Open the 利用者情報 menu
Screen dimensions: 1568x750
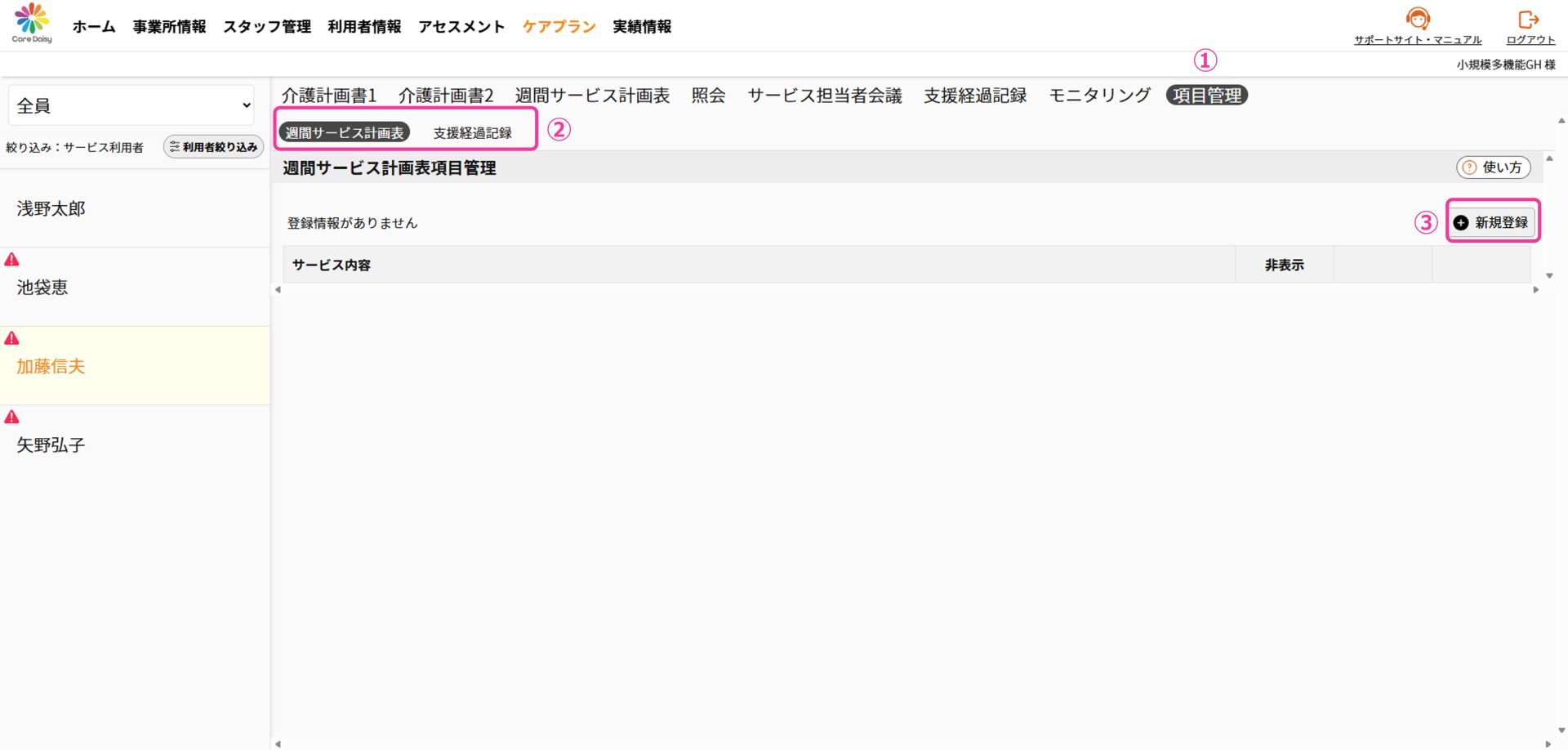pos(364,27)
